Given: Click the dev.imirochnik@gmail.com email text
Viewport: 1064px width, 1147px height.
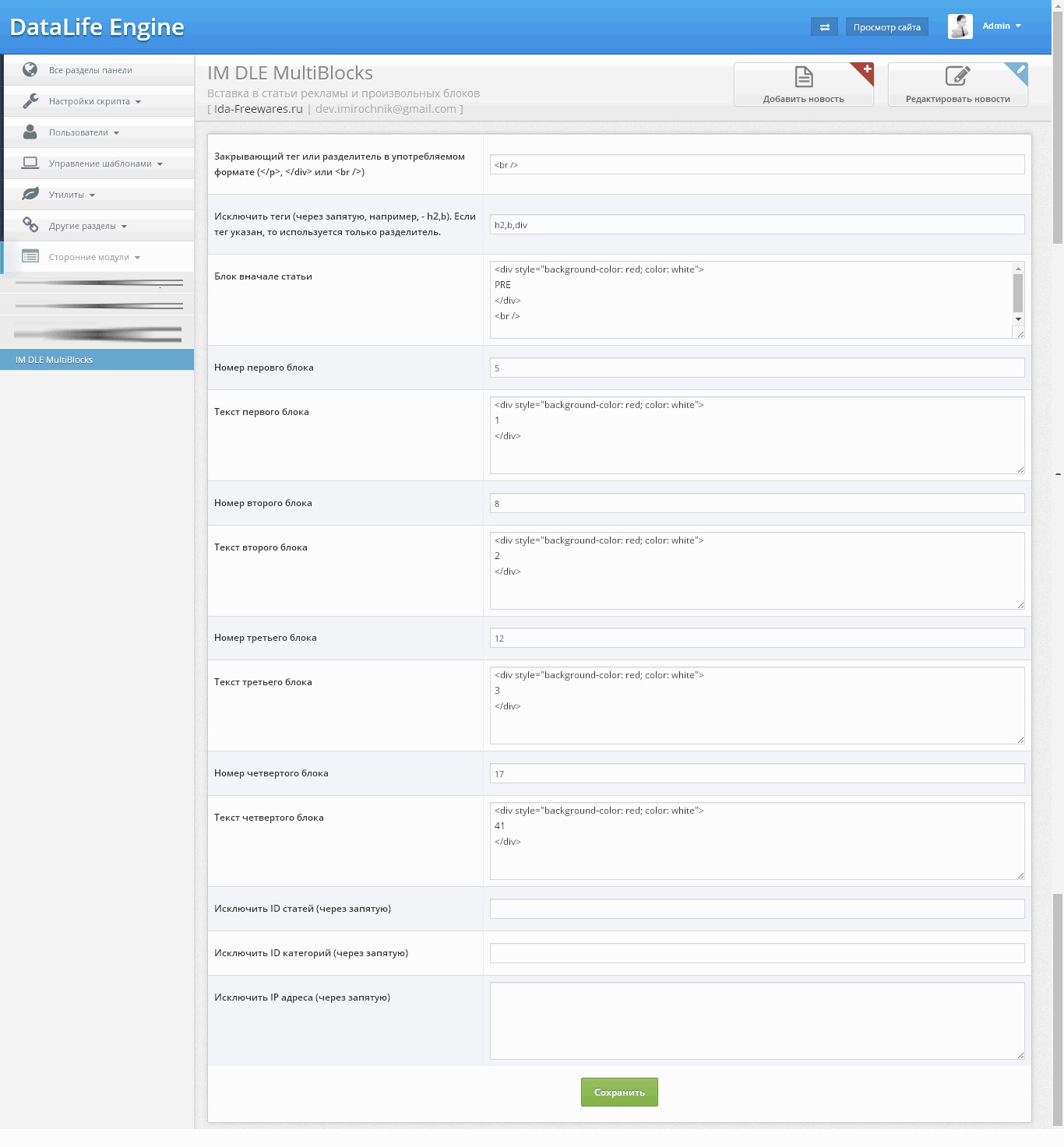Looking at the screenshot, I should pyautogui.click(x=386, y=109).
